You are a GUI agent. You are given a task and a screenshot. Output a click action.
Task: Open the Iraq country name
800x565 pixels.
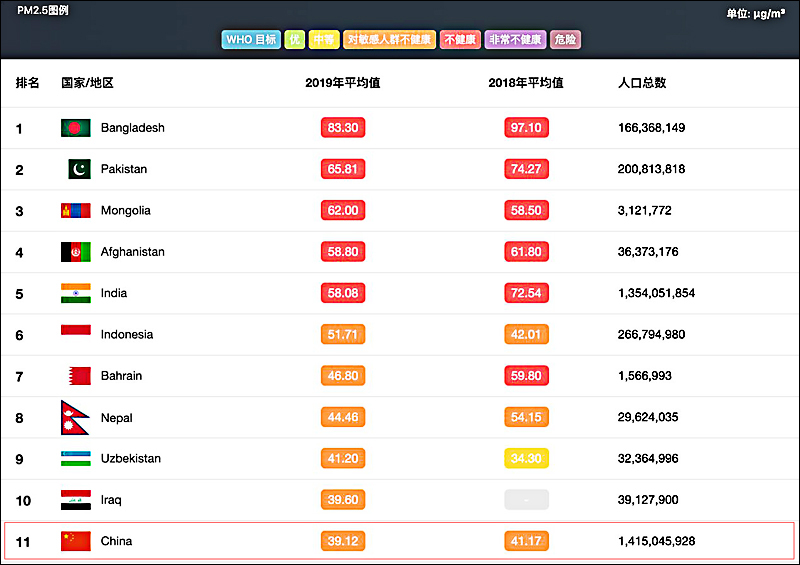pos(111,500)
